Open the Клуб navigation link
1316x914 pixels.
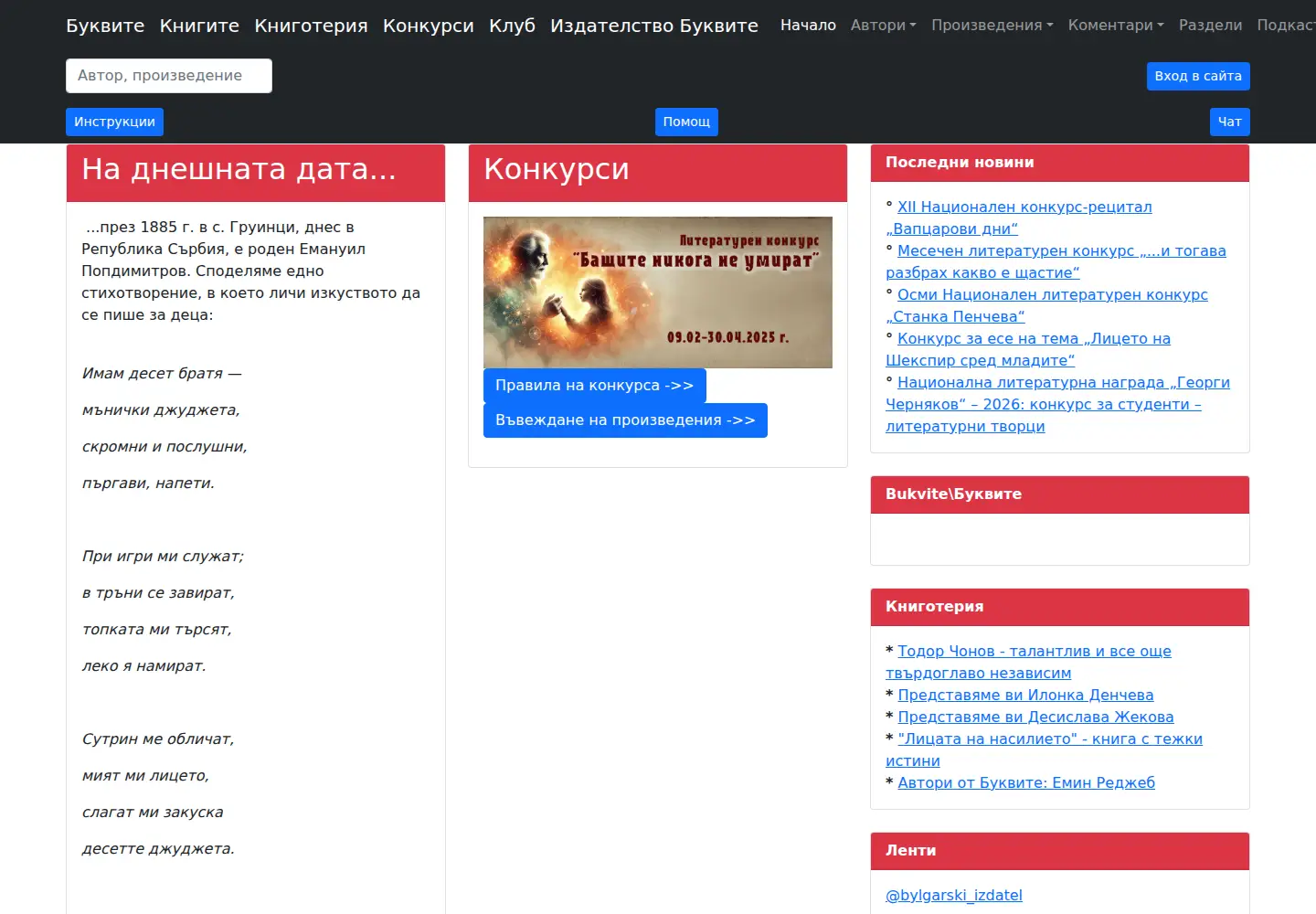512,26
